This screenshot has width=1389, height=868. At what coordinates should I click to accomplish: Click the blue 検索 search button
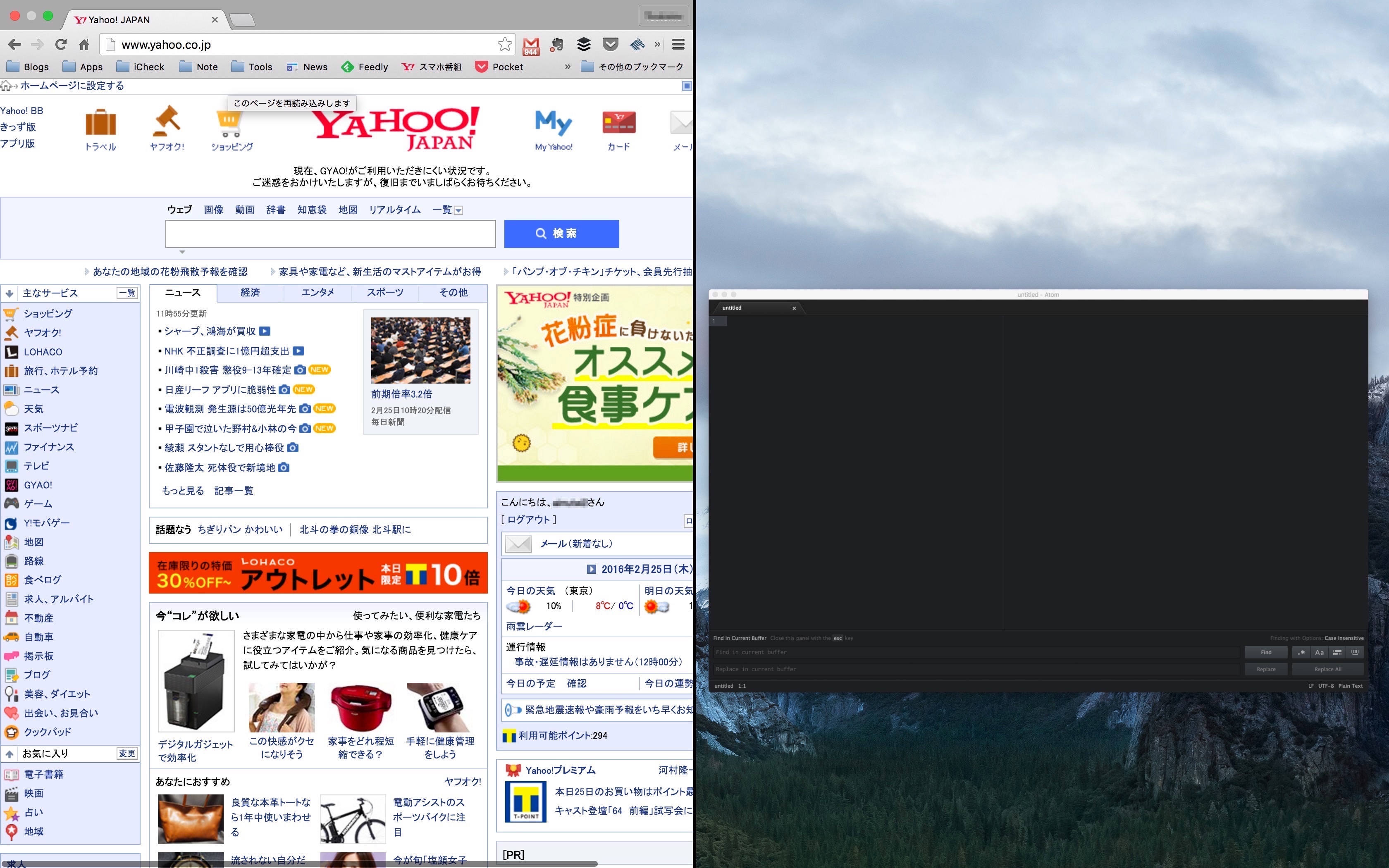561,234
